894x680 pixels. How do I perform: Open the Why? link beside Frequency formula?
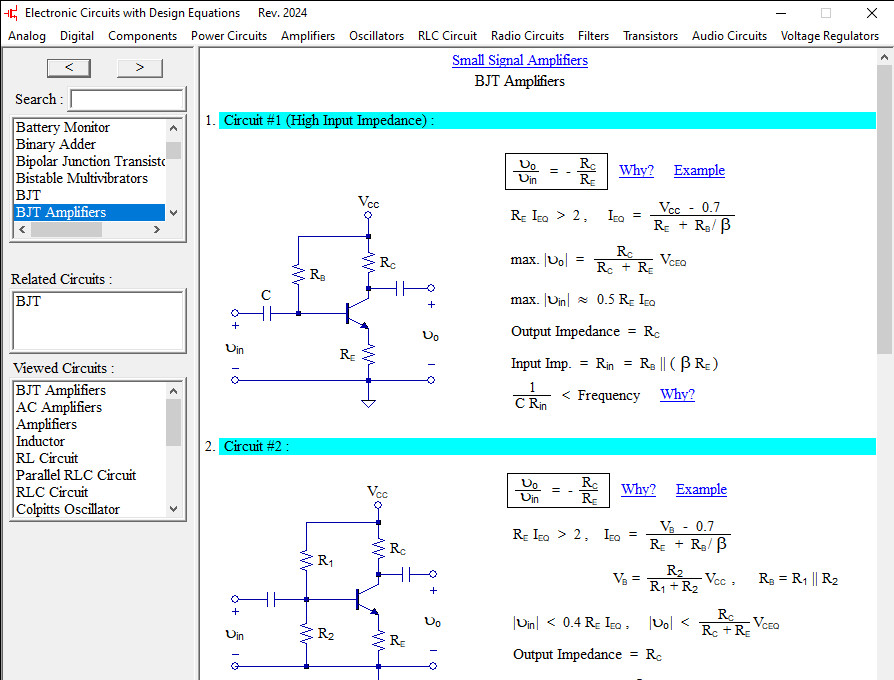pos(677,394)
